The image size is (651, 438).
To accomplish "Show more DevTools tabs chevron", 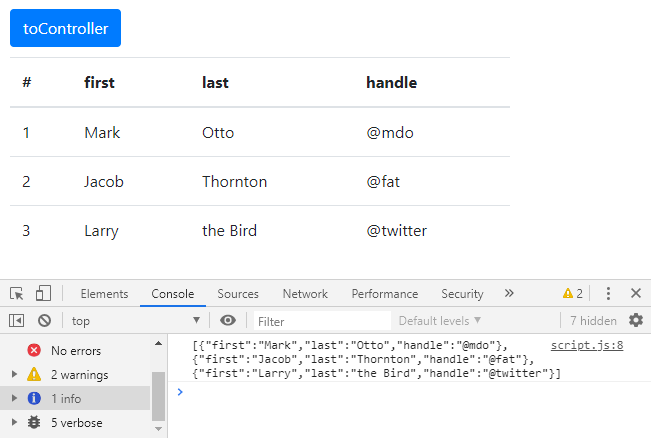I will (509, 293).
